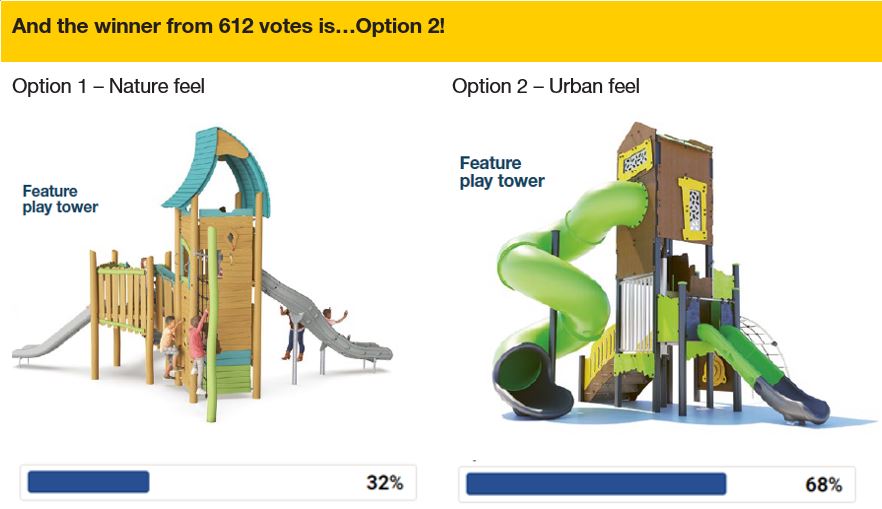Screen dimensions: 882x509
Task: Click the "Feature play tower" label beside nature tower
Action: tap(60, 199)
